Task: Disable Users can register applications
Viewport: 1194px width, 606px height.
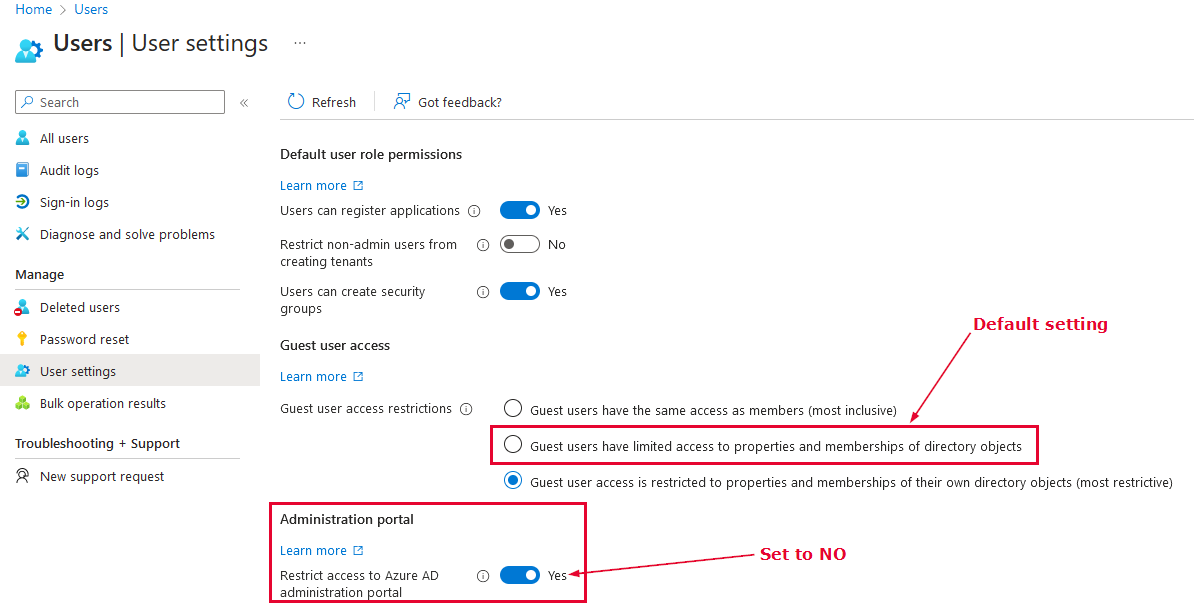Action: coord(519,210)
